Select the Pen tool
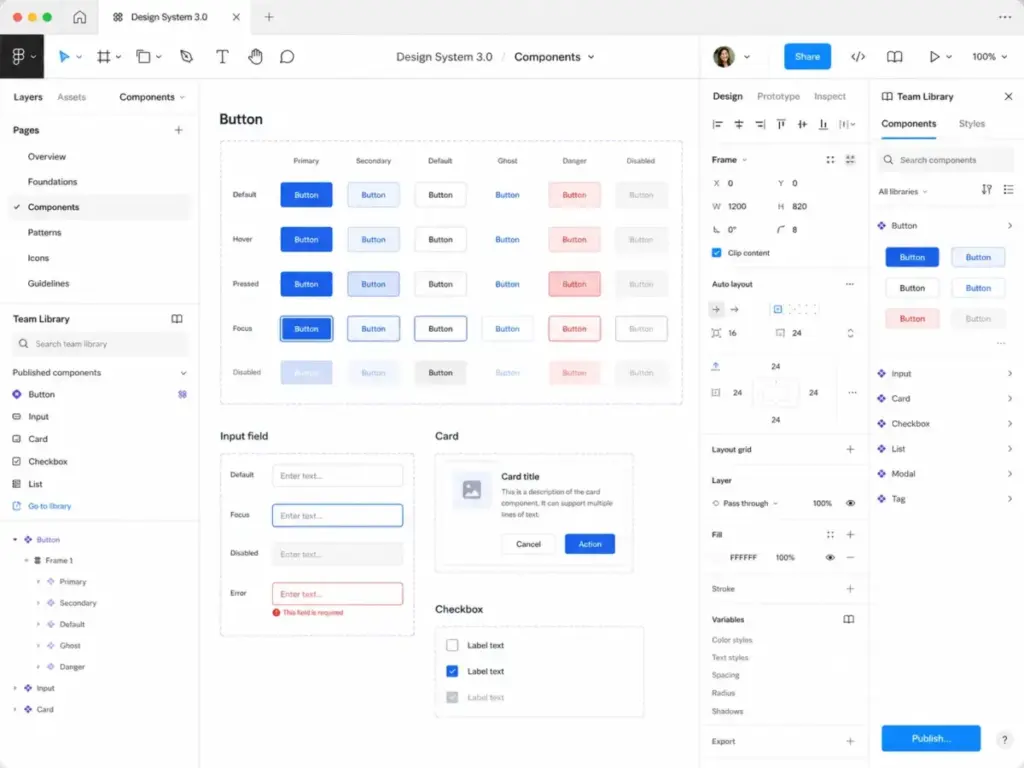 coord(187,57)
